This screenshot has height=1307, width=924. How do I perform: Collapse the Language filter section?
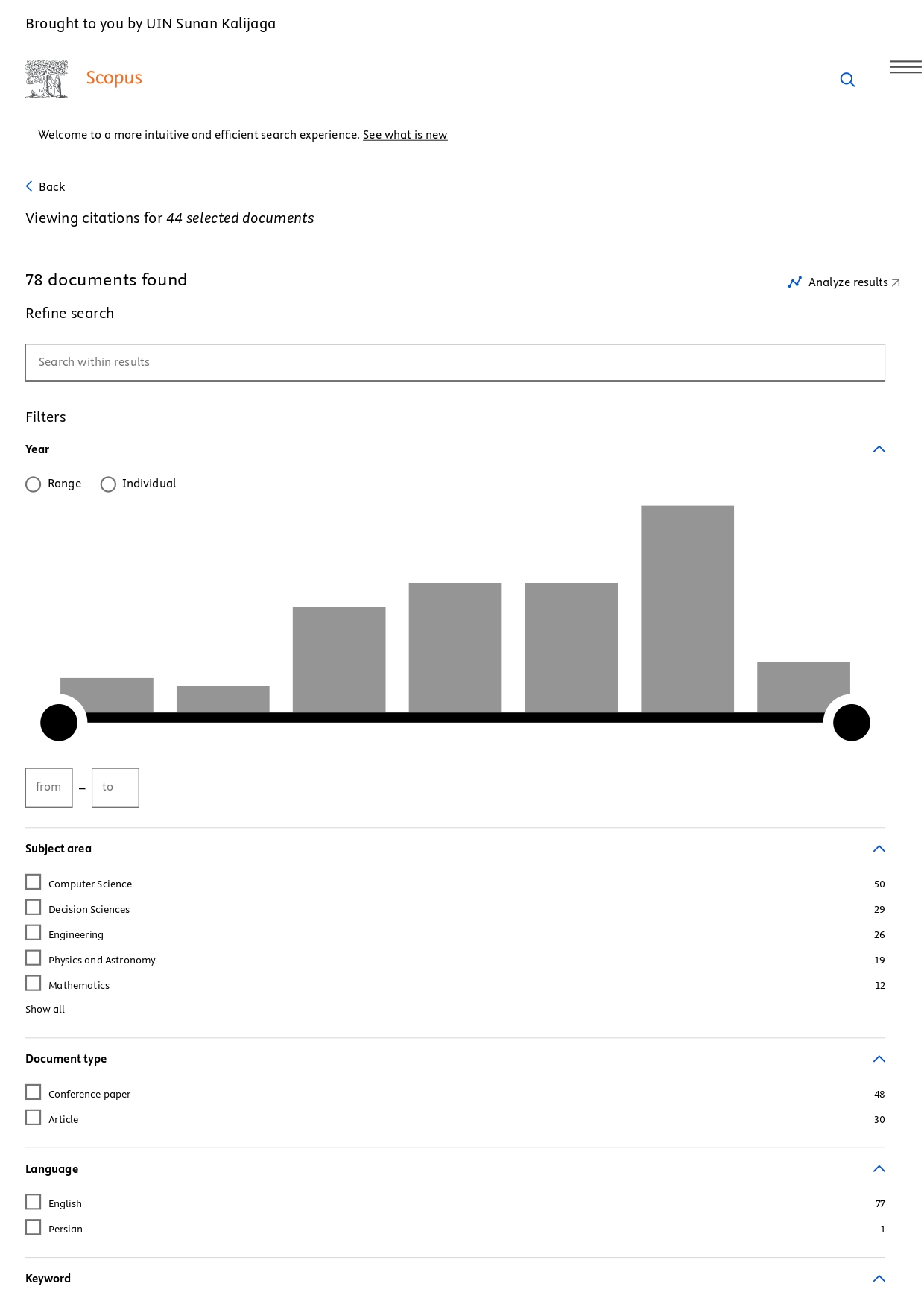[x=879, y=1169]
